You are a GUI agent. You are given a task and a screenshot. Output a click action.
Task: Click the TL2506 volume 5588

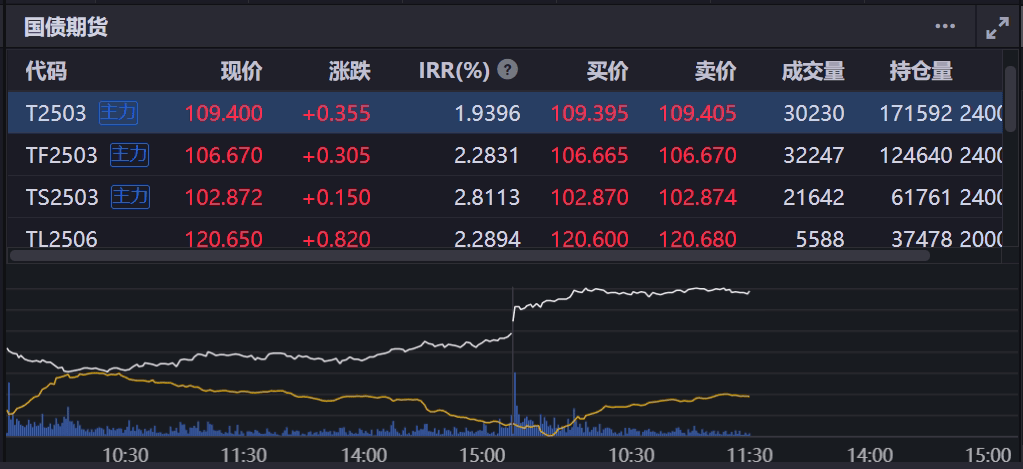pyautogui.click(x=820, y=239)
